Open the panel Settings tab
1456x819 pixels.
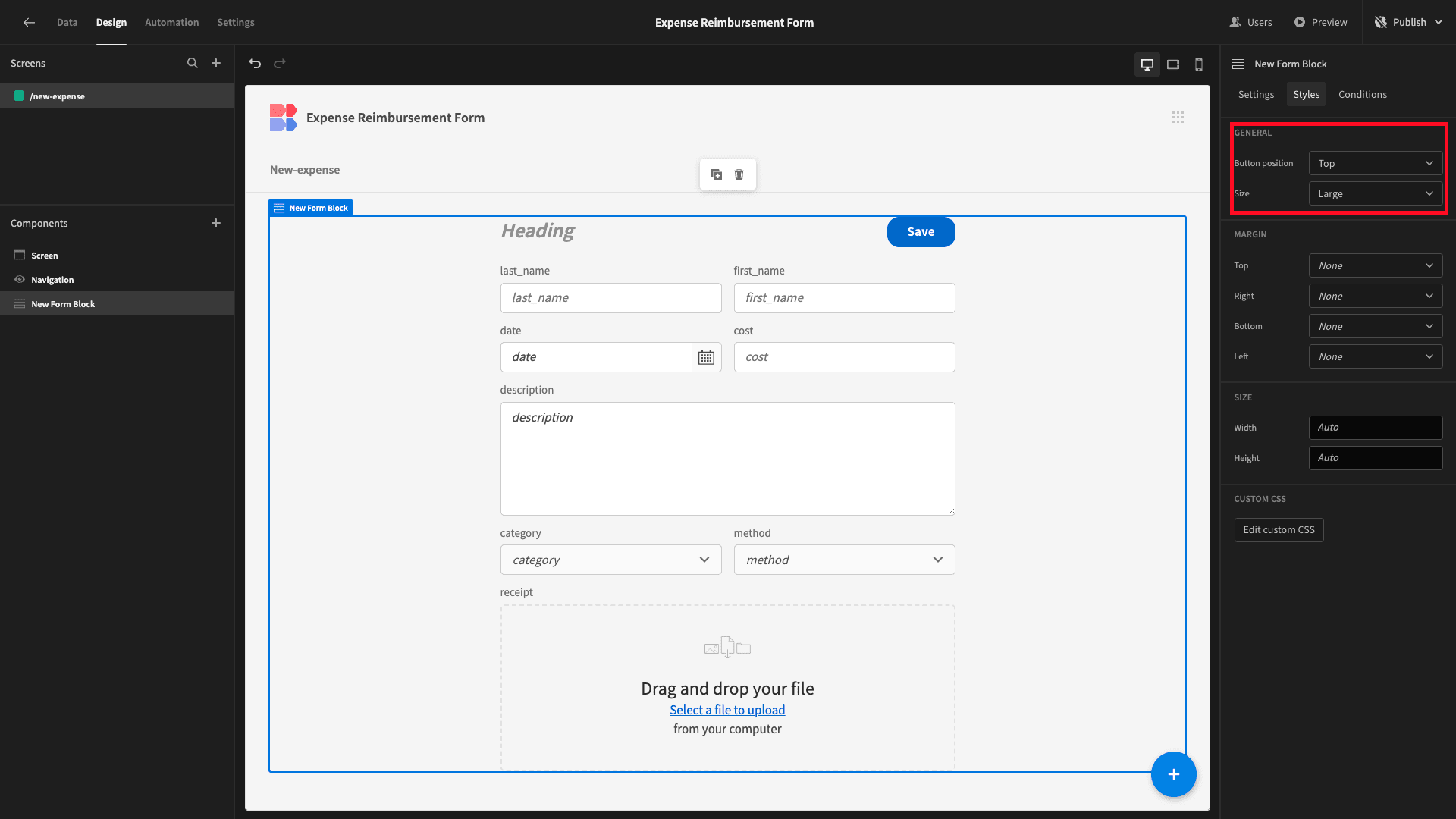(x=1256, y=94)
